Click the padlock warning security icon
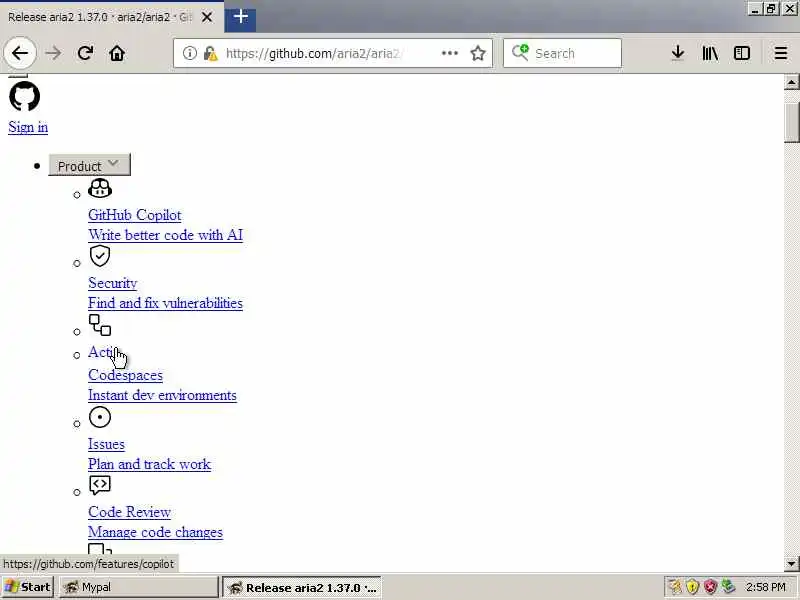The height and width of the screenshot is (600, 800). coord(210,53)
